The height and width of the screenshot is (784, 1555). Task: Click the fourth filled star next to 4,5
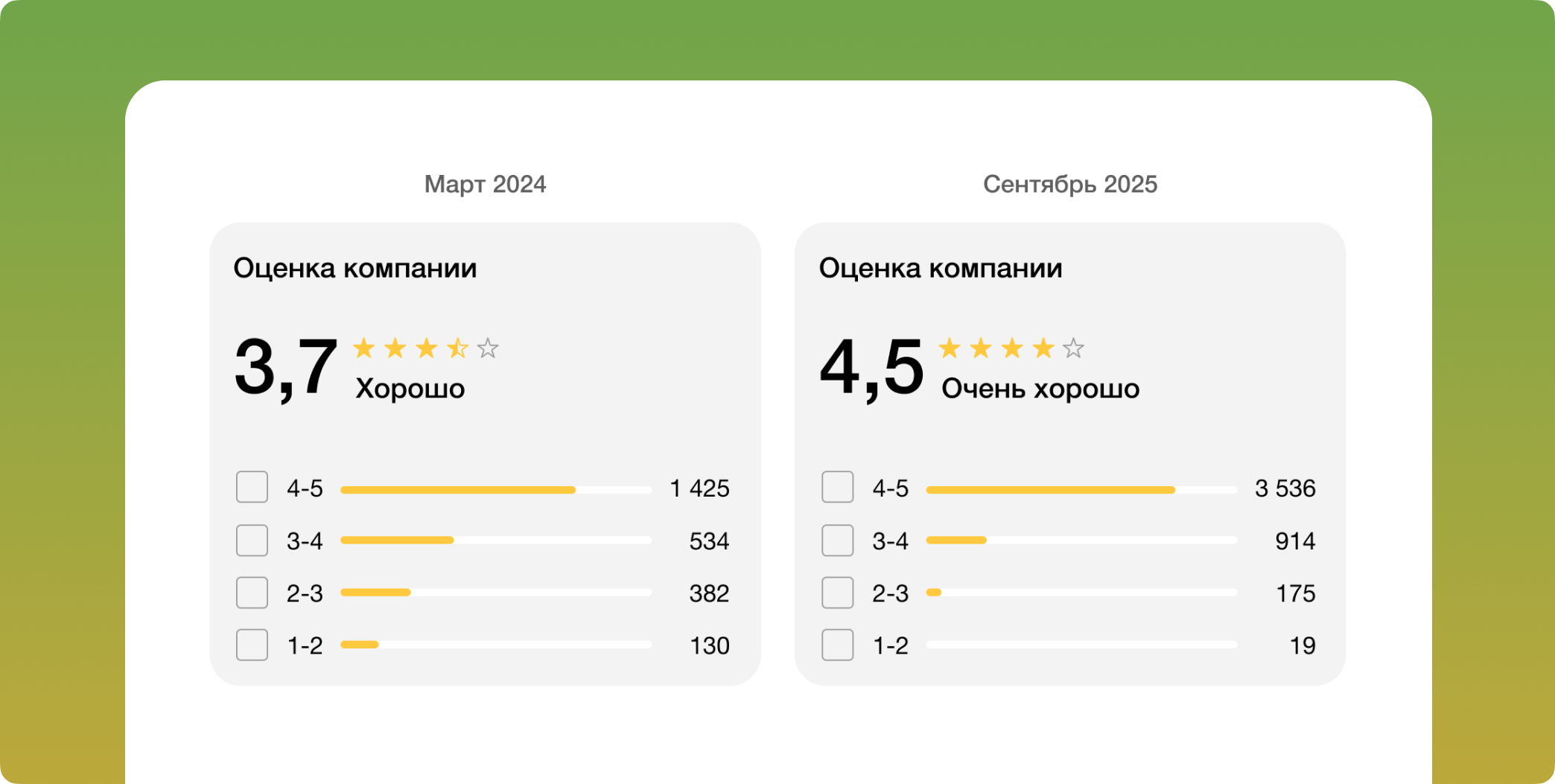coord(1043,348)
